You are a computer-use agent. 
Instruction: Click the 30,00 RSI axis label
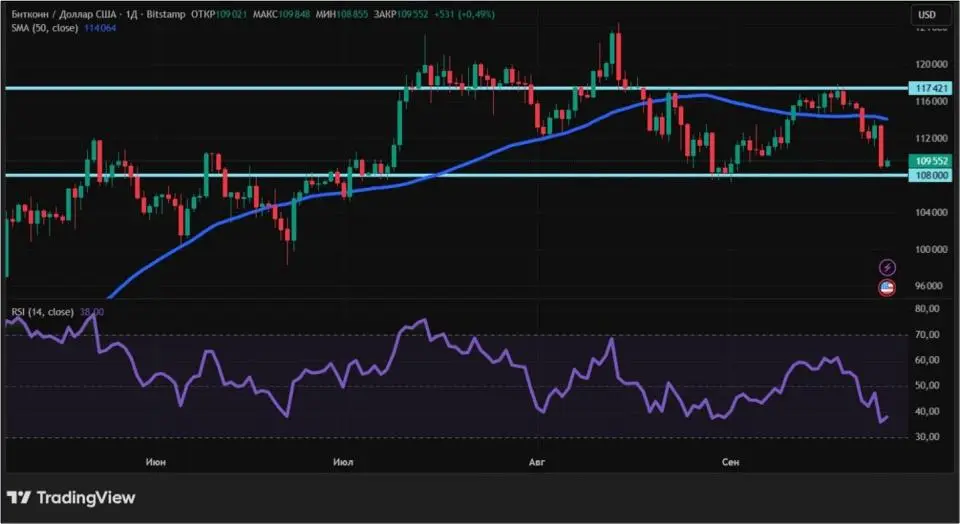[x=927, y=437]
